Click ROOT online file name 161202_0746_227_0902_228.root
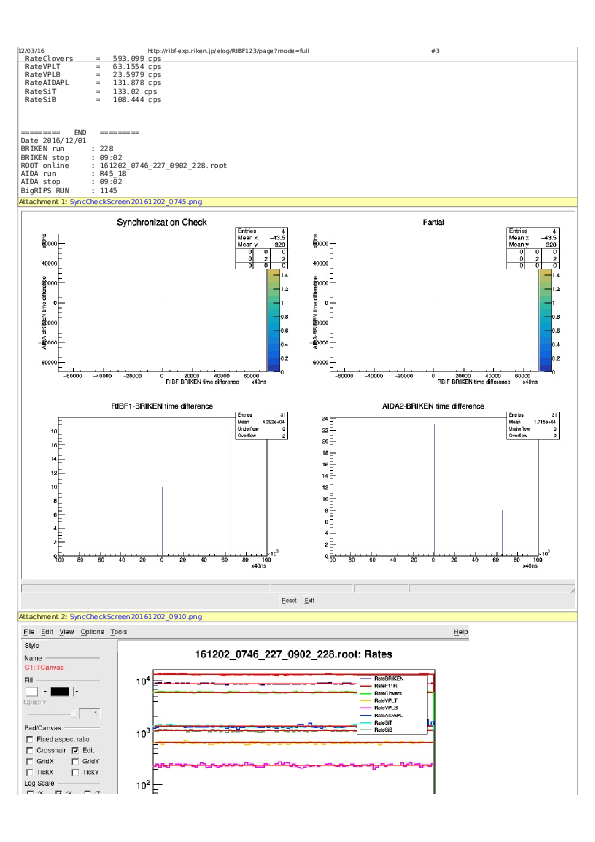 point(163,166)
